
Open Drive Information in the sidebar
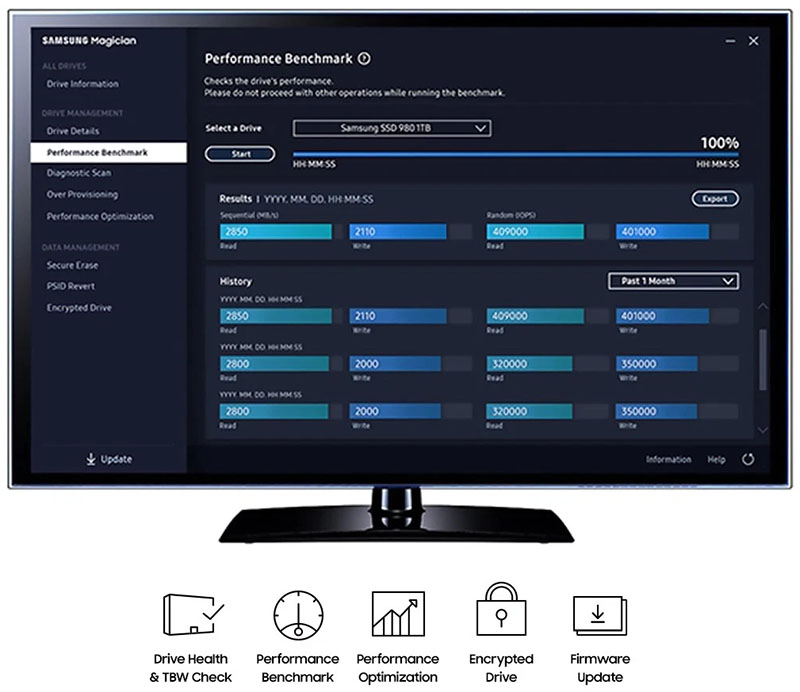[x=82, y=84]
